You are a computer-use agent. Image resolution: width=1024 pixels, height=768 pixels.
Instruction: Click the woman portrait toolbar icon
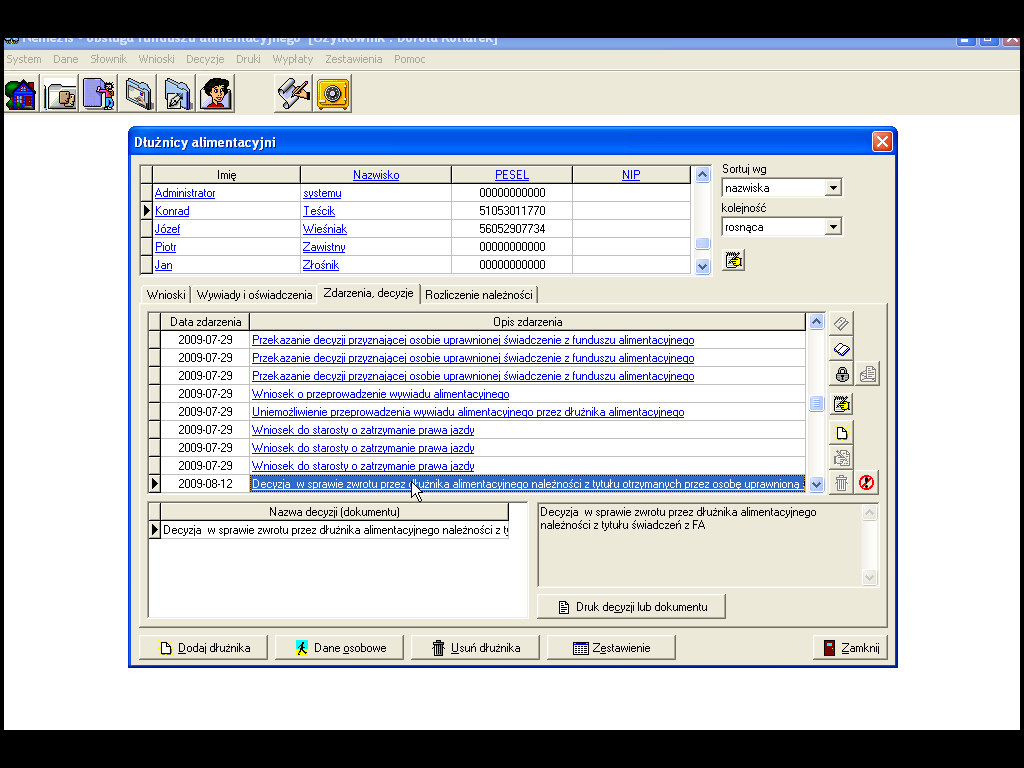(216, 94)
